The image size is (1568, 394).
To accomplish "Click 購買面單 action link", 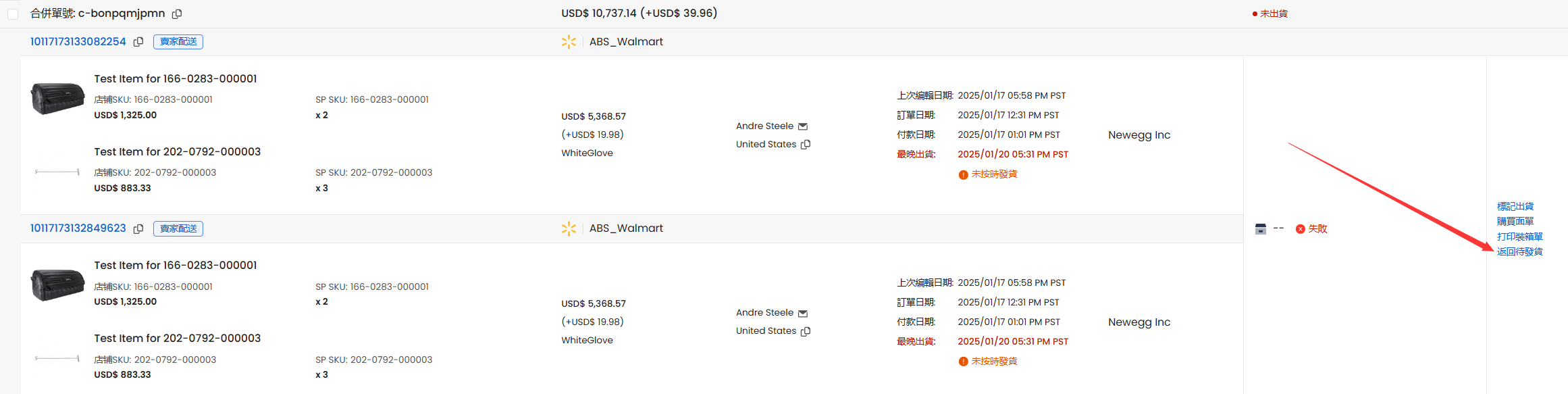I will [1515, 221].
